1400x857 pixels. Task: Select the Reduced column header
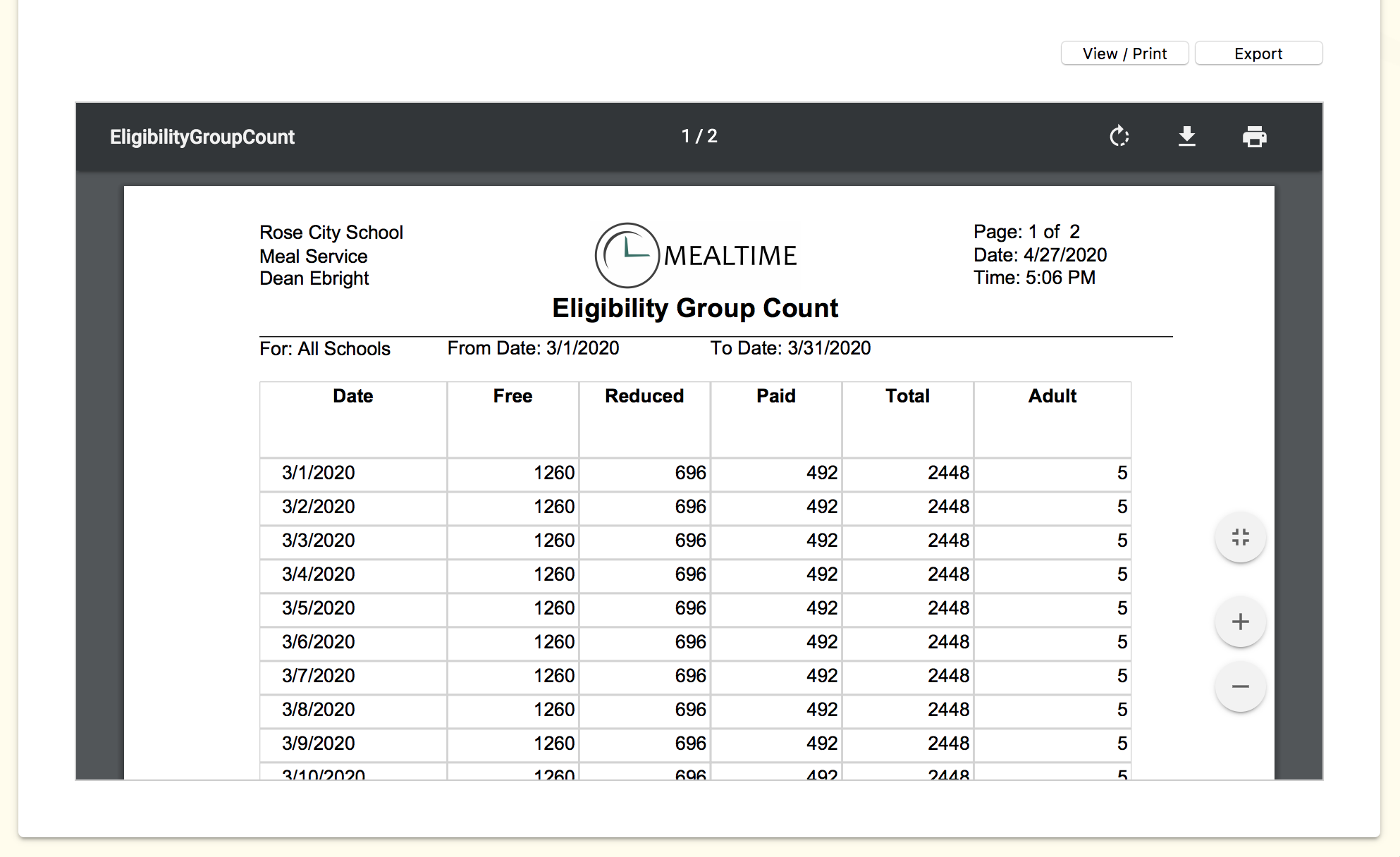(644, 396)
